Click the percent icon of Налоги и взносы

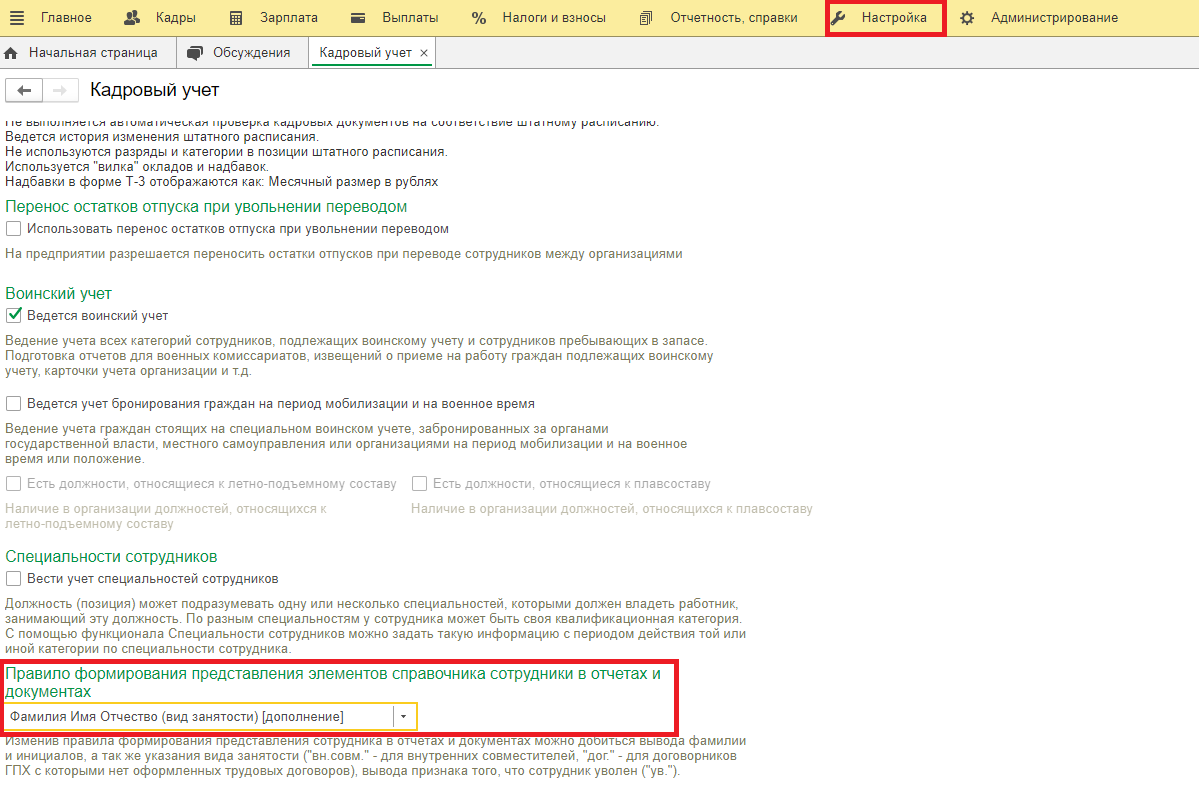479,18
